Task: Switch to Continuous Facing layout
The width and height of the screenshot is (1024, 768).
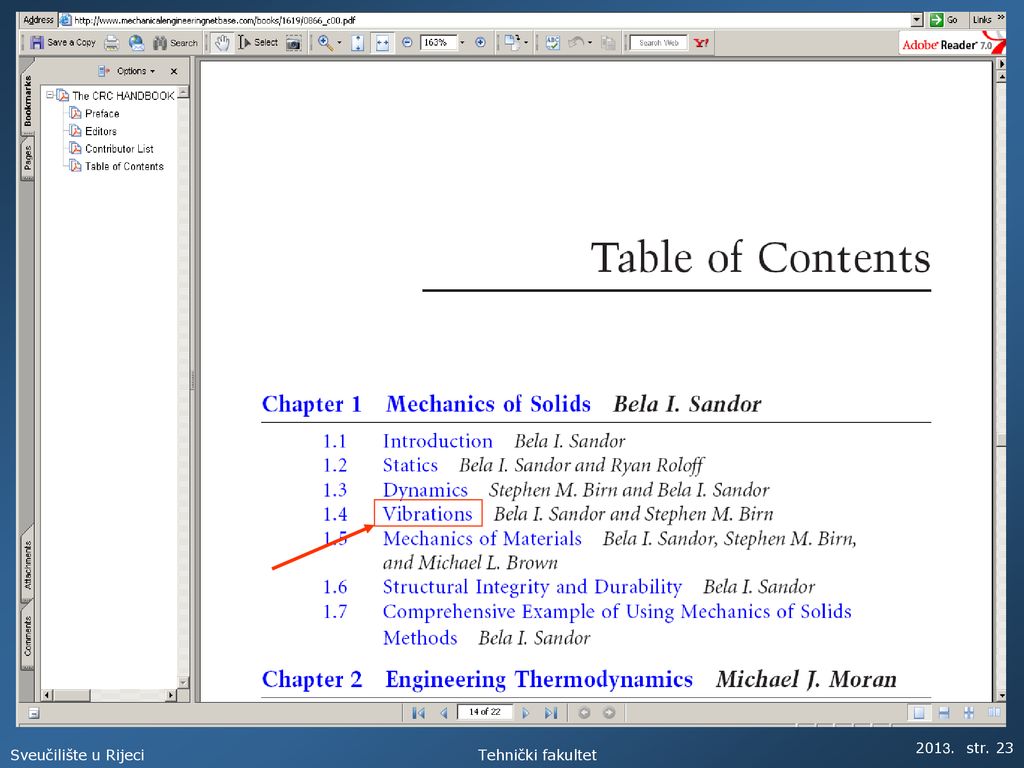Action: click(968, 713)
